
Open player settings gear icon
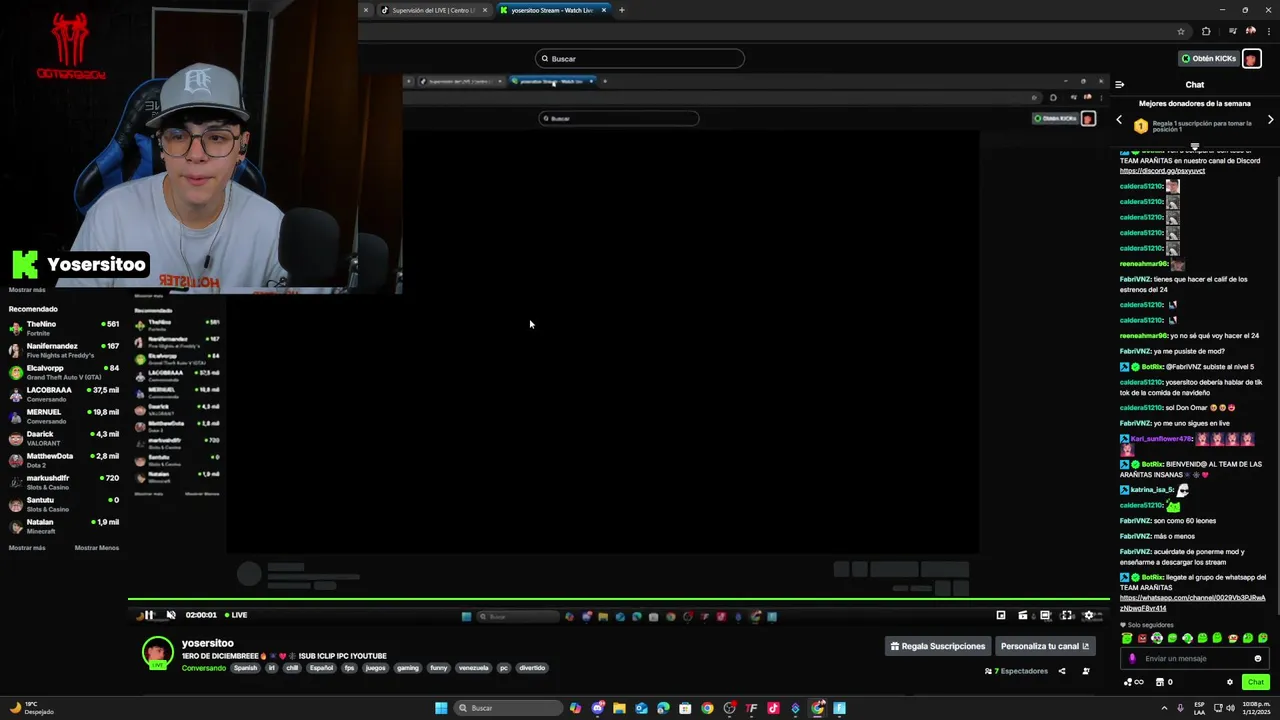pyautogui.click(x=1089, y=615)
